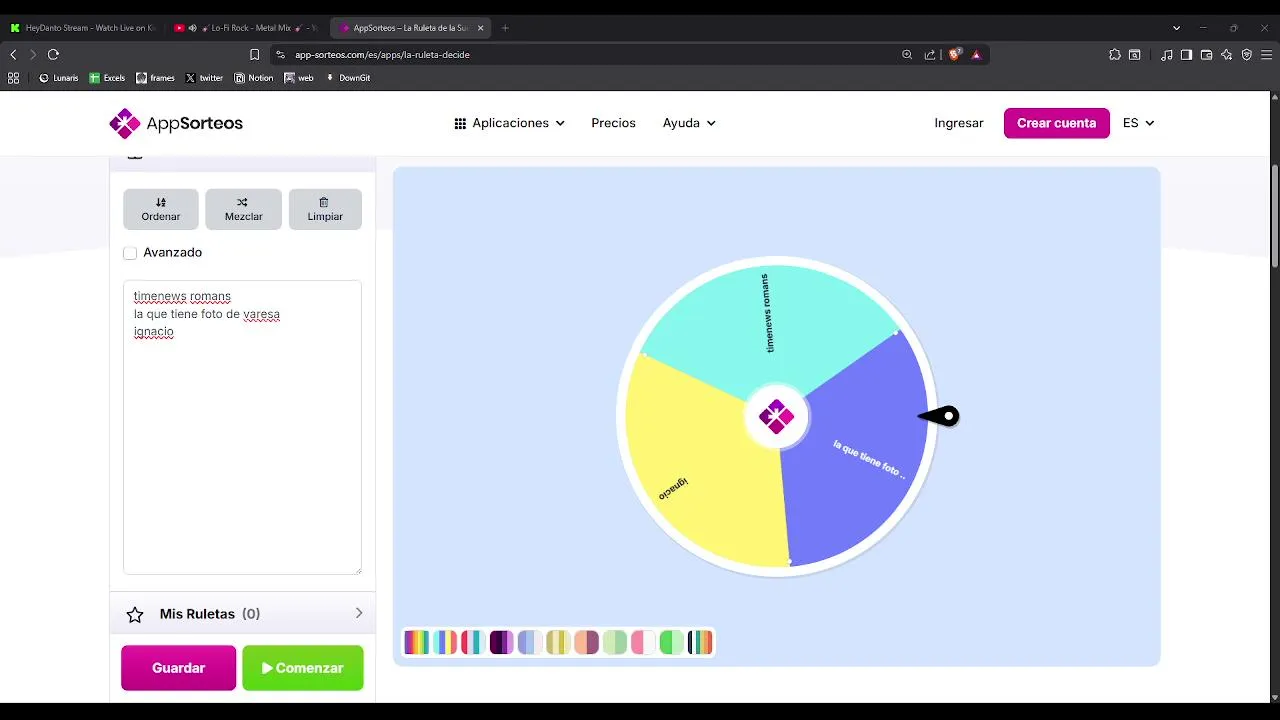Expand the Ayuda dropdown
Viewport: 1280px width, 720px height.
click(x=689, y=123)
